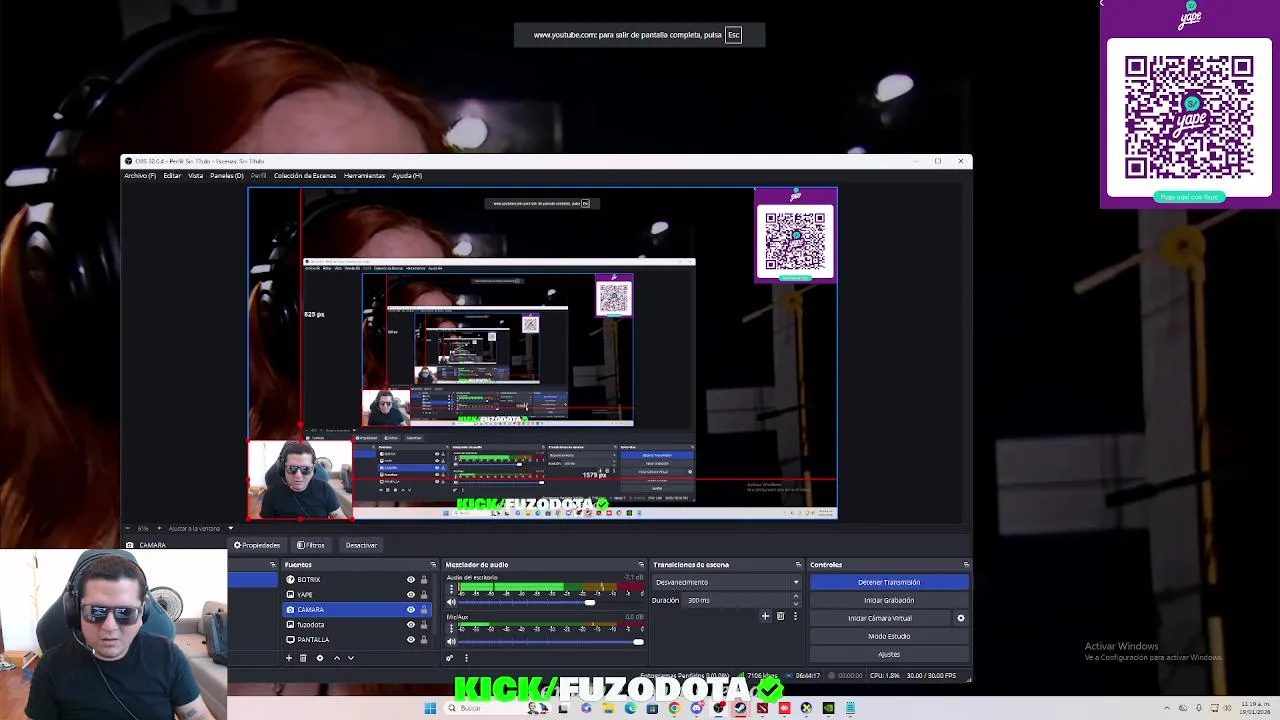The height and width of the screenshot is (720, 1280).
Task: Open Ajustes in Controles panel
Action: tap(889, 654)
